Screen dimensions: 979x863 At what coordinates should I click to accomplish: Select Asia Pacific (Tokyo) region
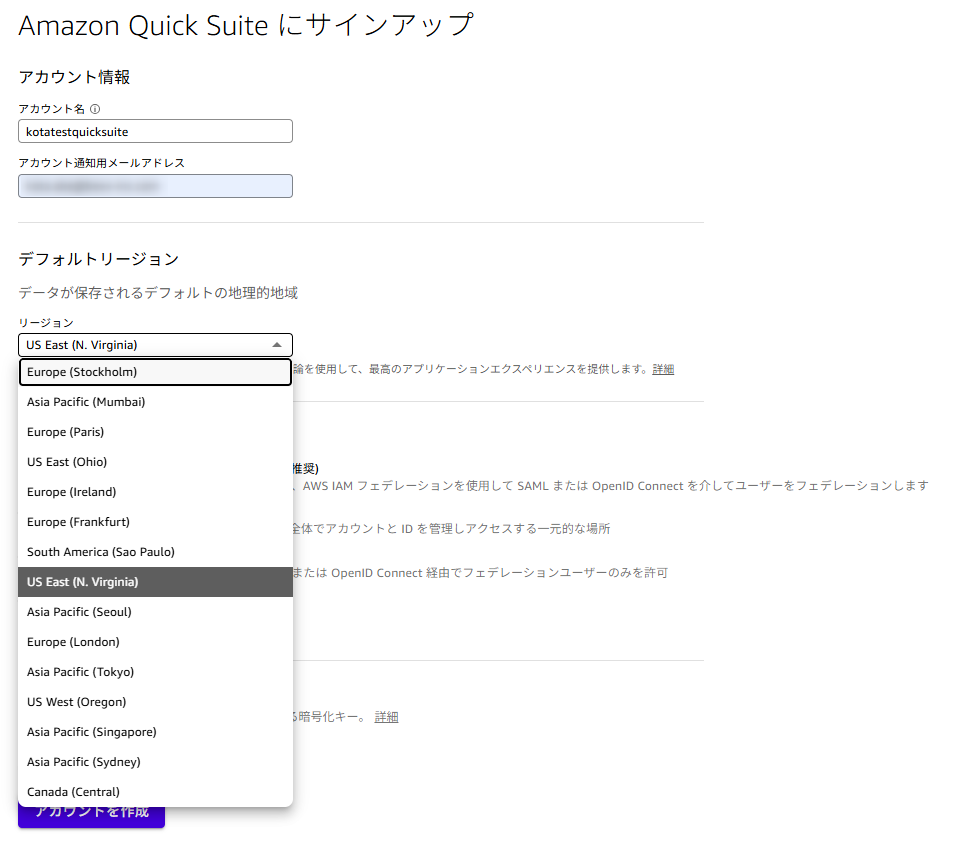click(155, 672)
